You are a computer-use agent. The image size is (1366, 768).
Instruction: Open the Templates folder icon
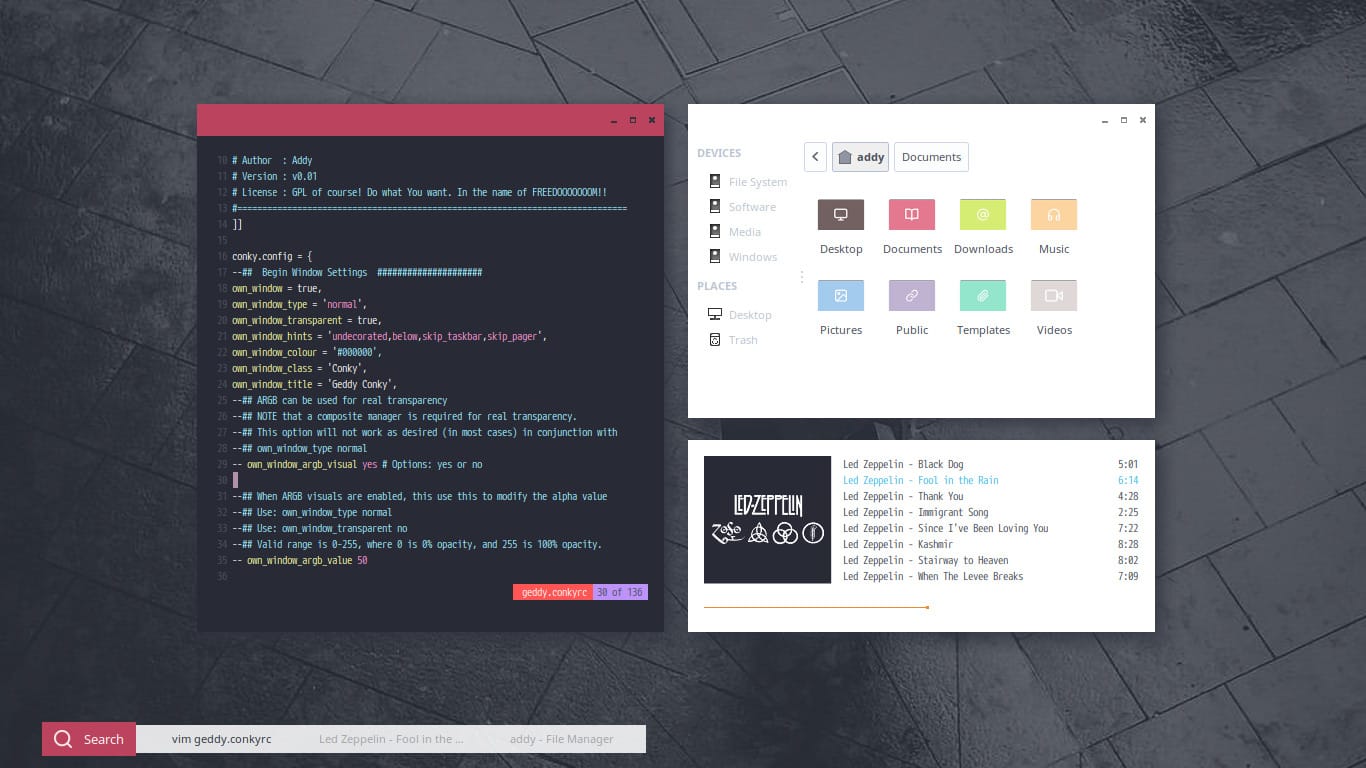tap(983, 295)
